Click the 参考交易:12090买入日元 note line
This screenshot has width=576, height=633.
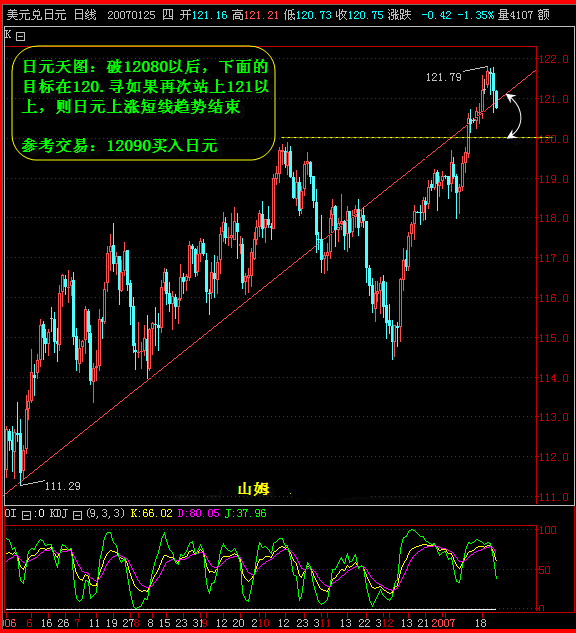click(119, 145)
